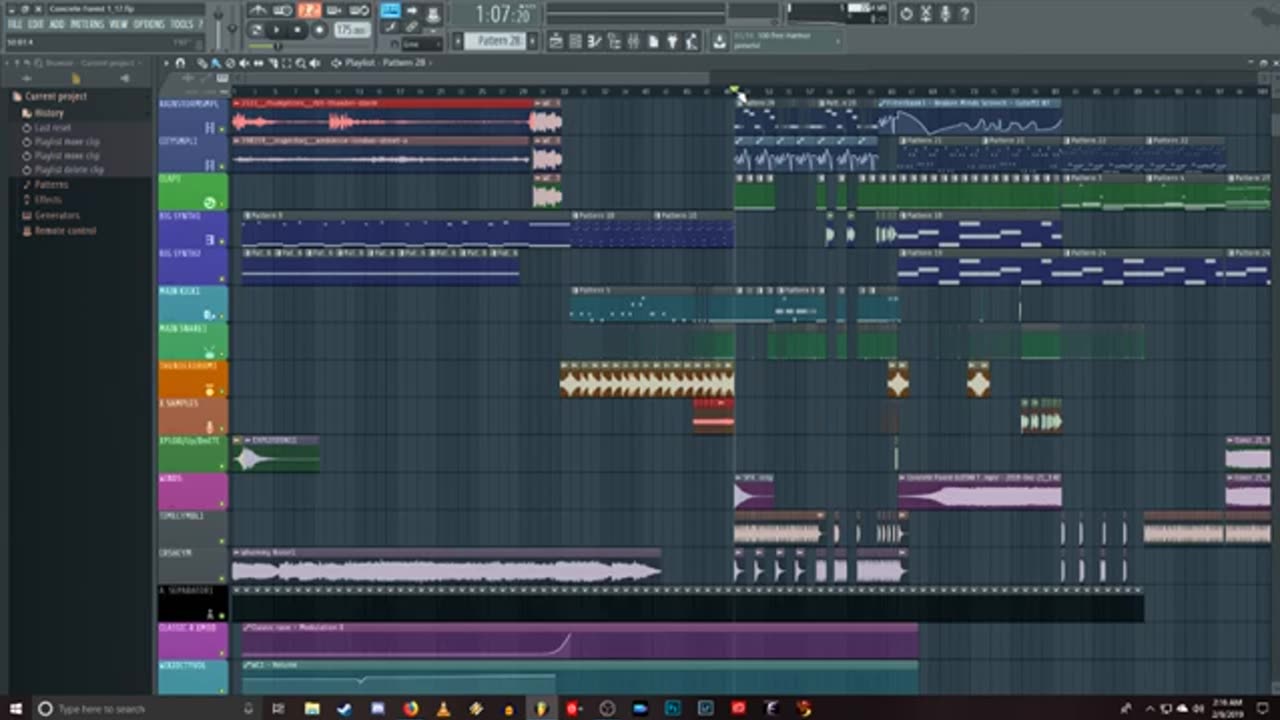The height and width of the screenshot is (720, 1280).
Task: Open Firefox from Windows taskbar
Action: click(410, 709)
